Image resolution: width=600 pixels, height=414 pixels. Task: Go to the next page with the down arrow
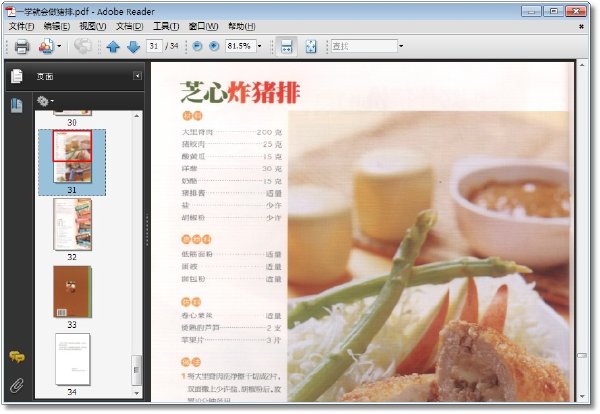(133, 47)
